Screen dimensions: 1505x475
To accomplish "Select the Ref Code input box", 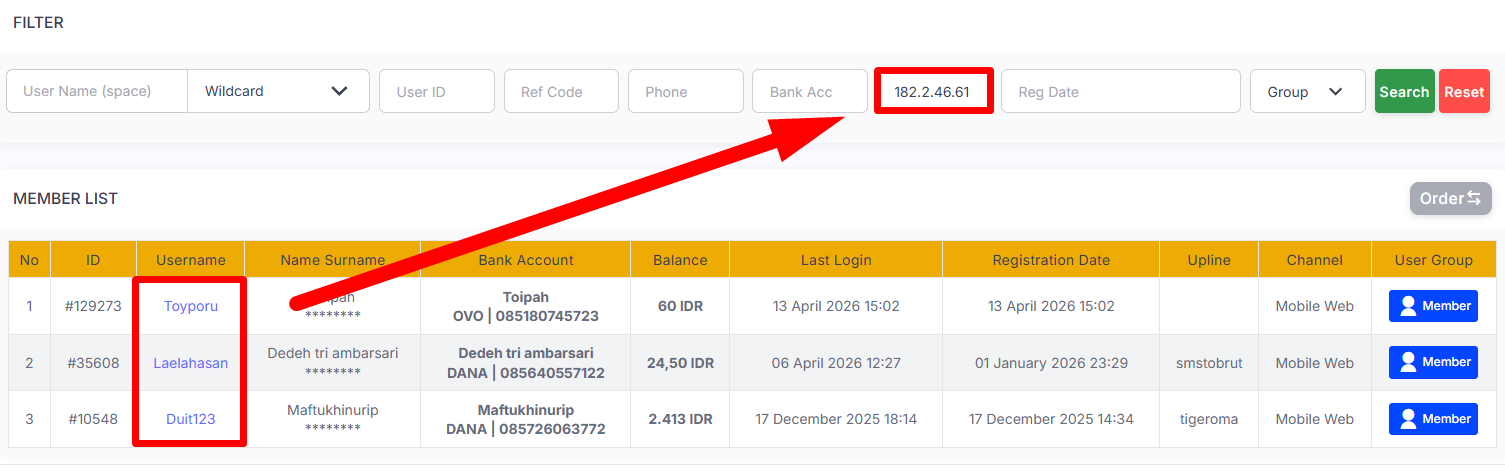I will tap(561, 91).
